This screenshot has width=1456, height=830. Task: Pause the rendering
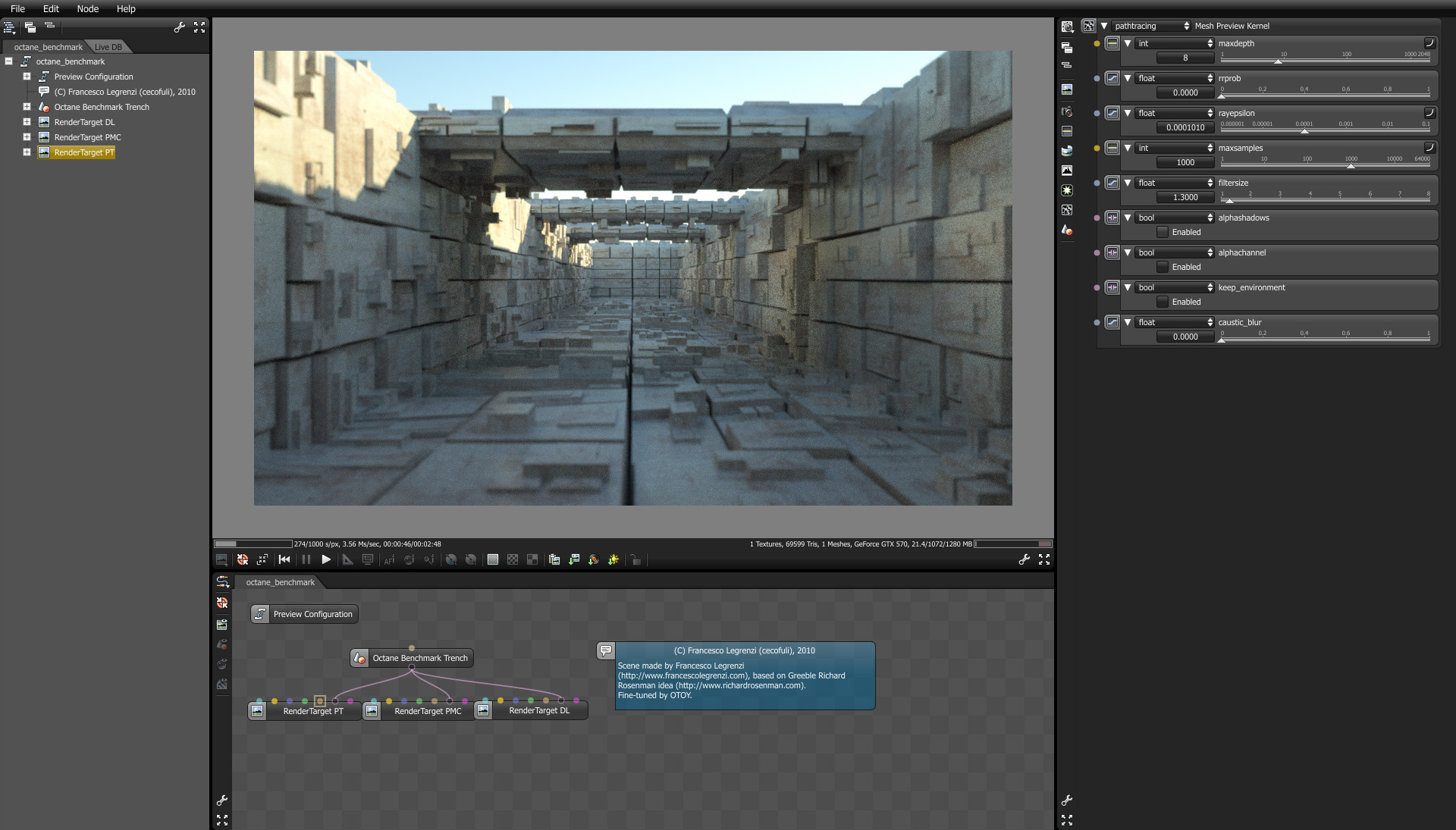point(306,559)
